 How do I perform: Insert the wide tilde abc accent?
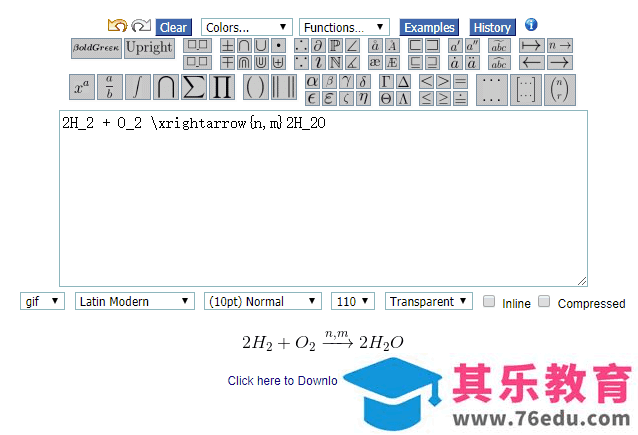(x=499, y=46)
